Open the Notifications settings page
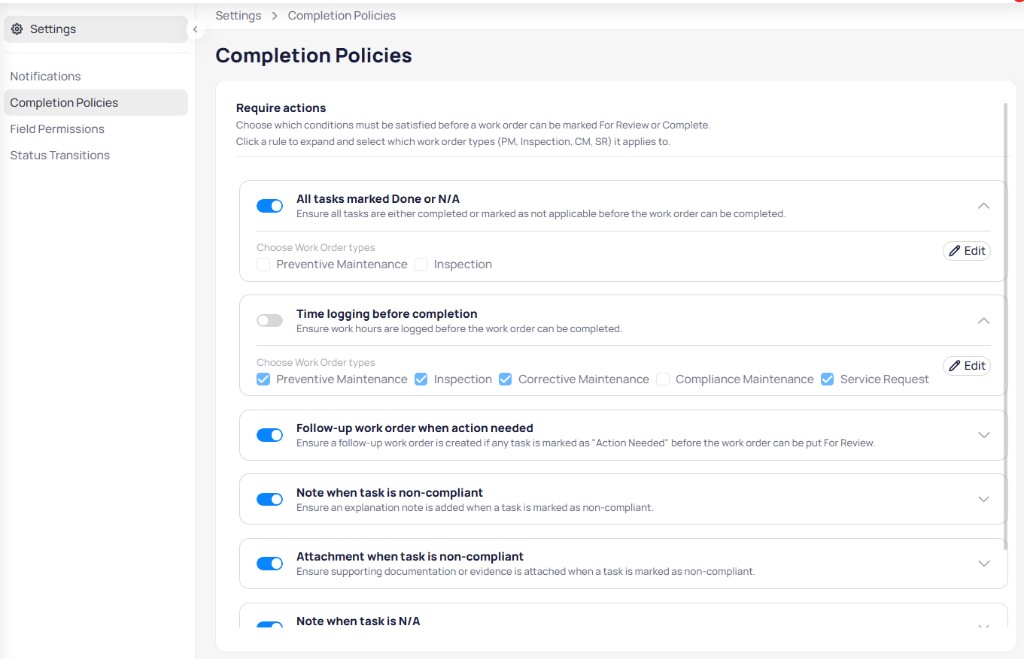 point(45,76)
